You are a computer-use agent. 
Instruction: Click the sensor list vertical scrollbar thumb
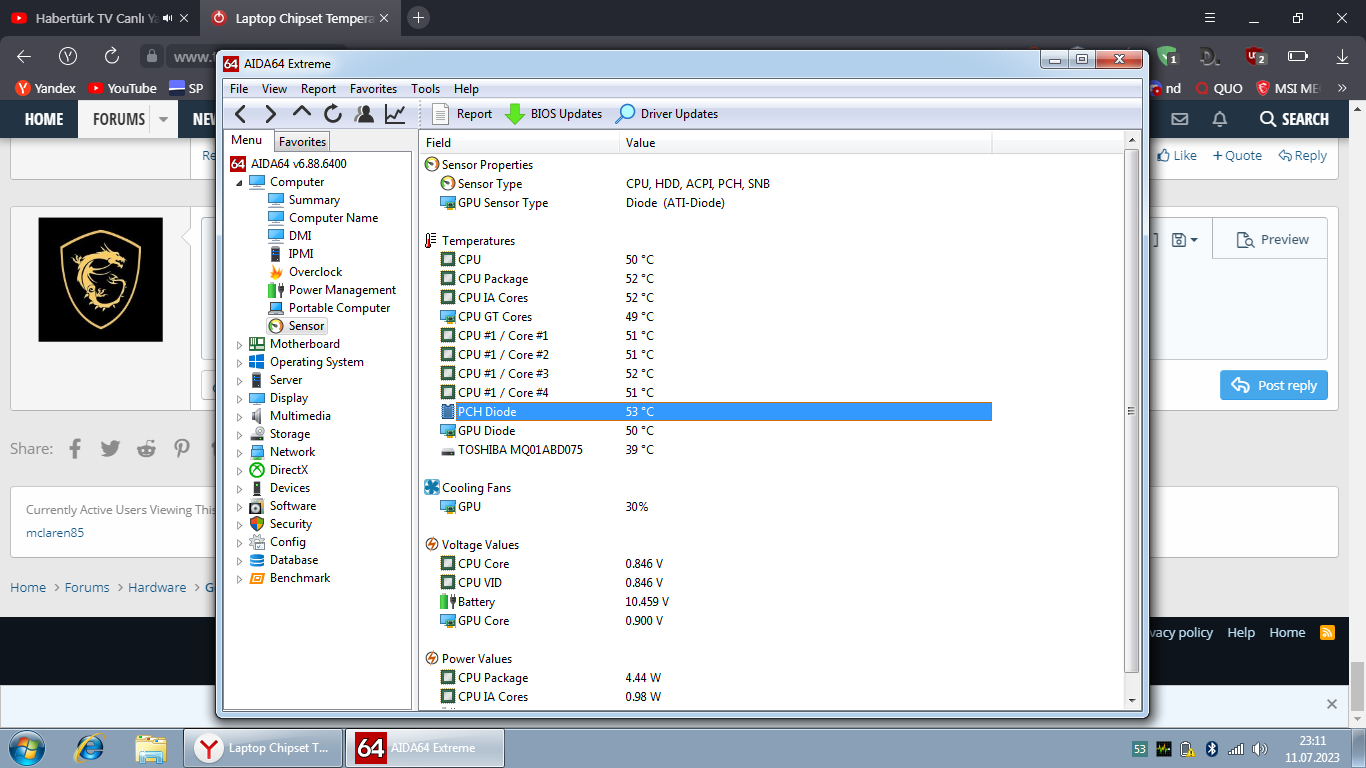coord(1132,411)
